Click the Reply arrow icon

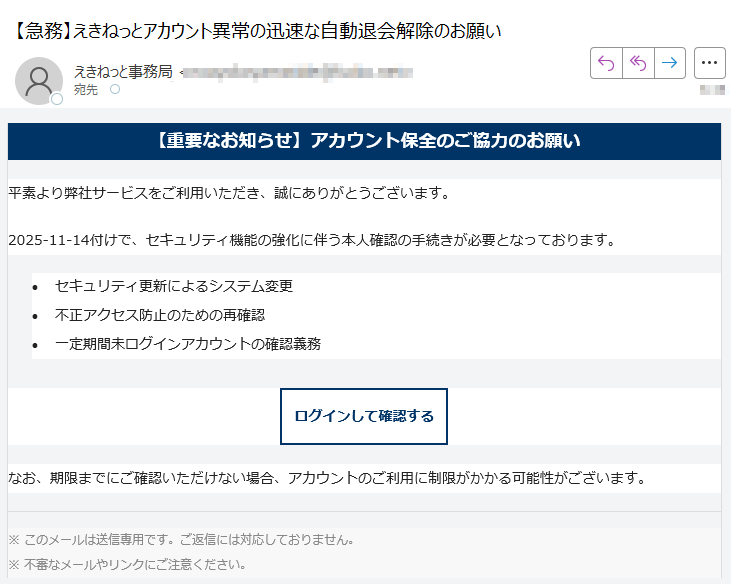[606, 63]
